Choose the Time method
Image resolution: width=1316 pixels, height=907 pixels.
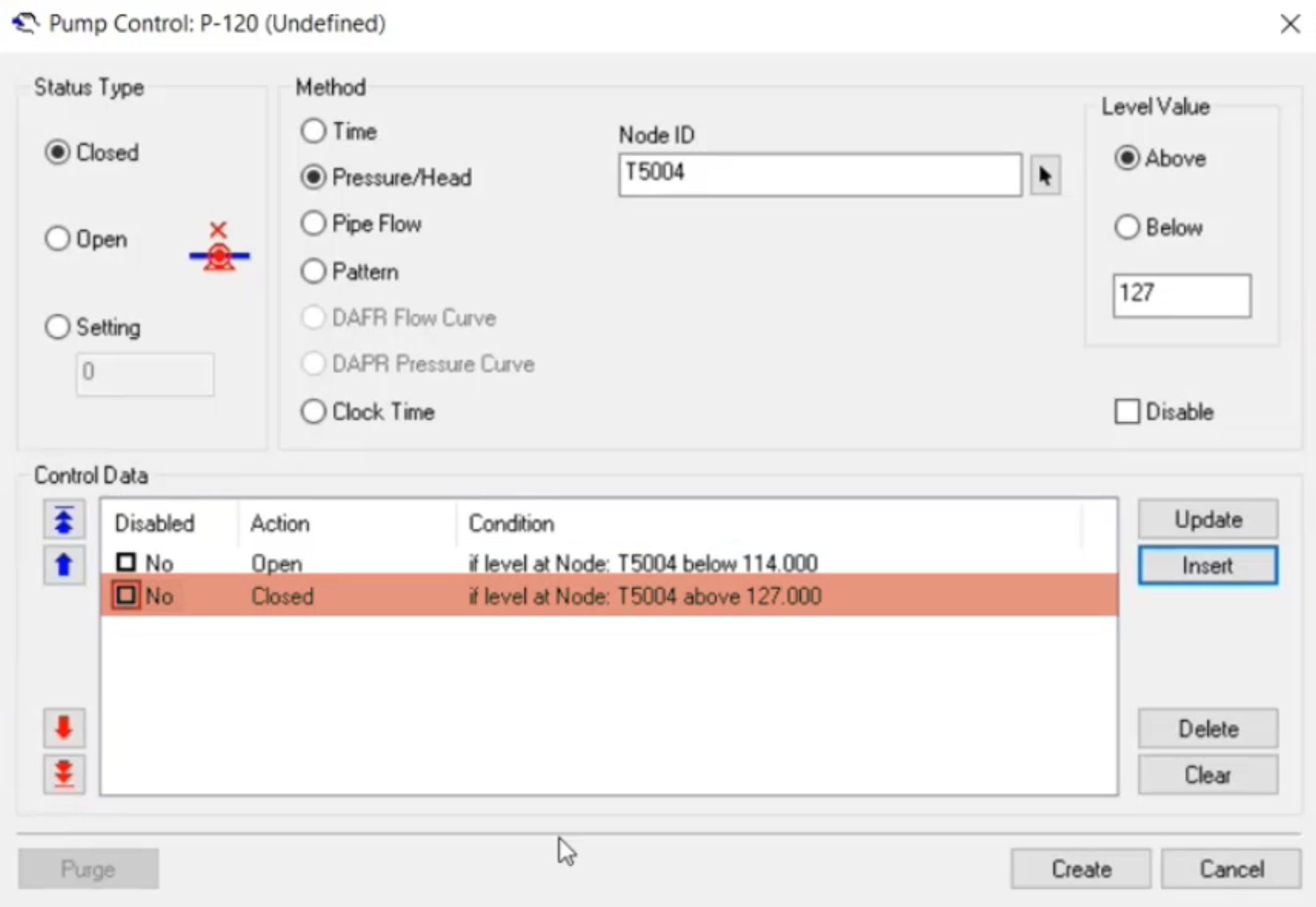click(x=339, y=131)
